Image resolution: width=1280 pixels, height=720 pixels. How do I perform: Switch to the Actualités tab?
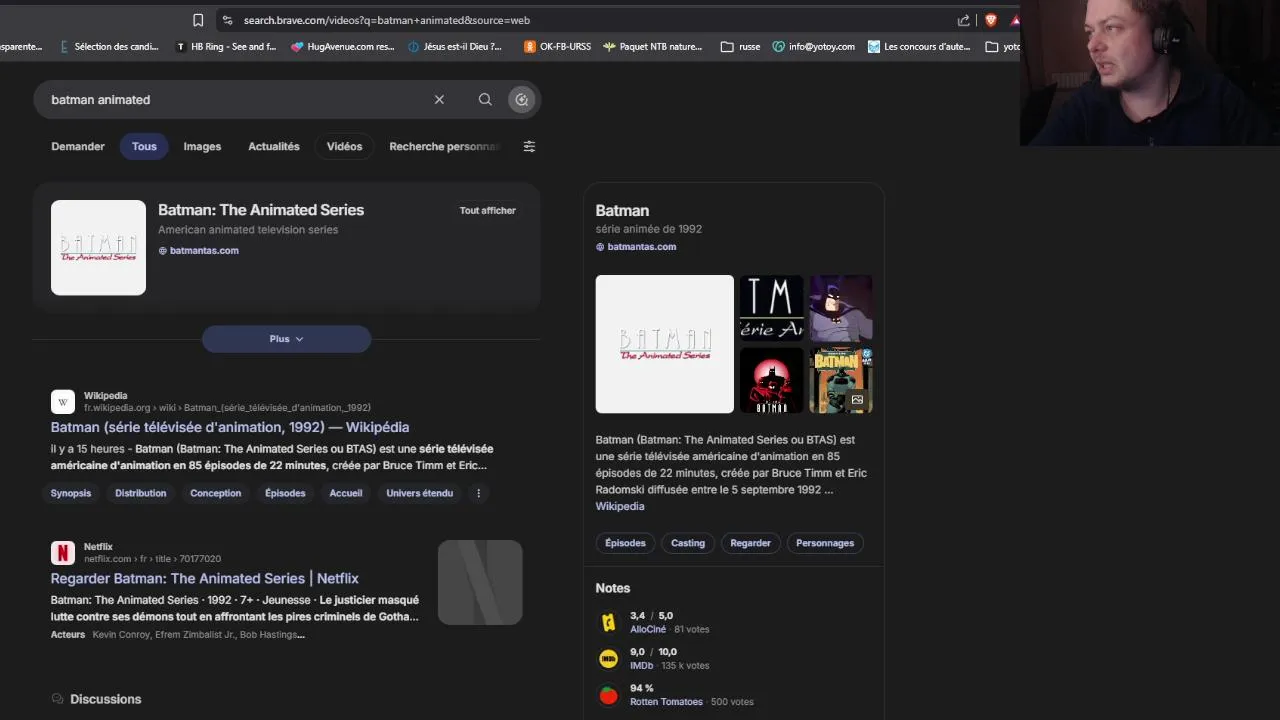coord(274,146)
